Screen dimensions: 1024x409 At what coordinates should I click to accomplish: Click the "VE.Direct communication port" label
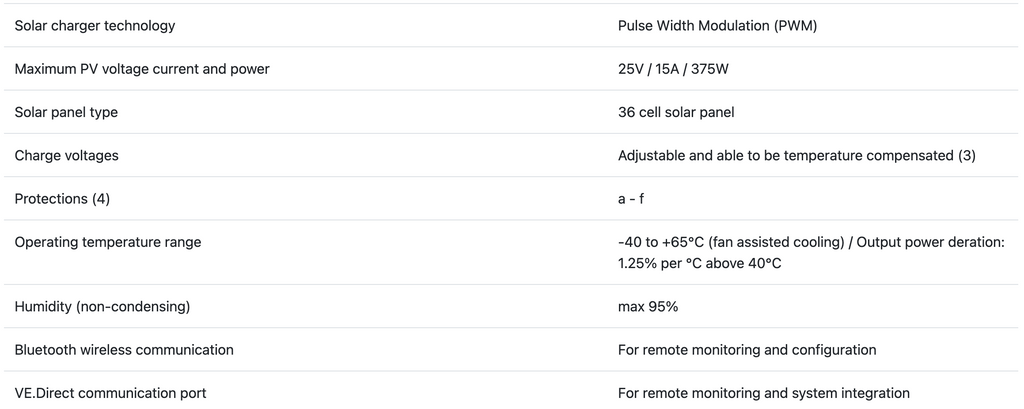coord(110,393)
